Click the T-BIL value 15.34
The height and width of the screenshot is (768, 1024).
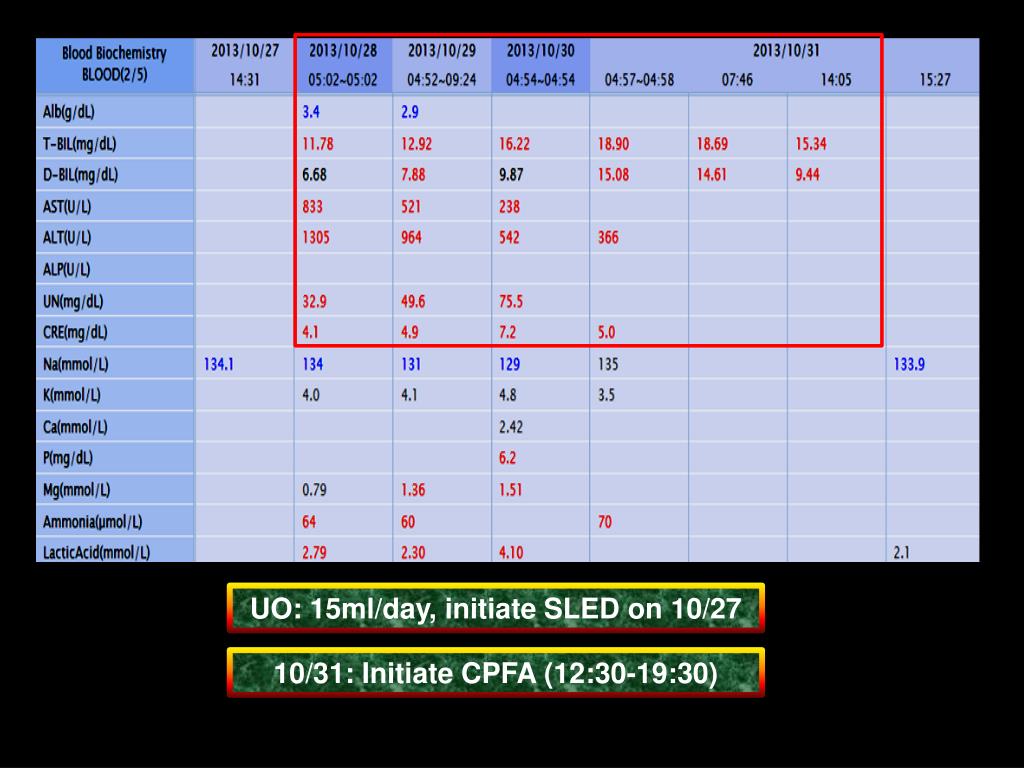810,144
